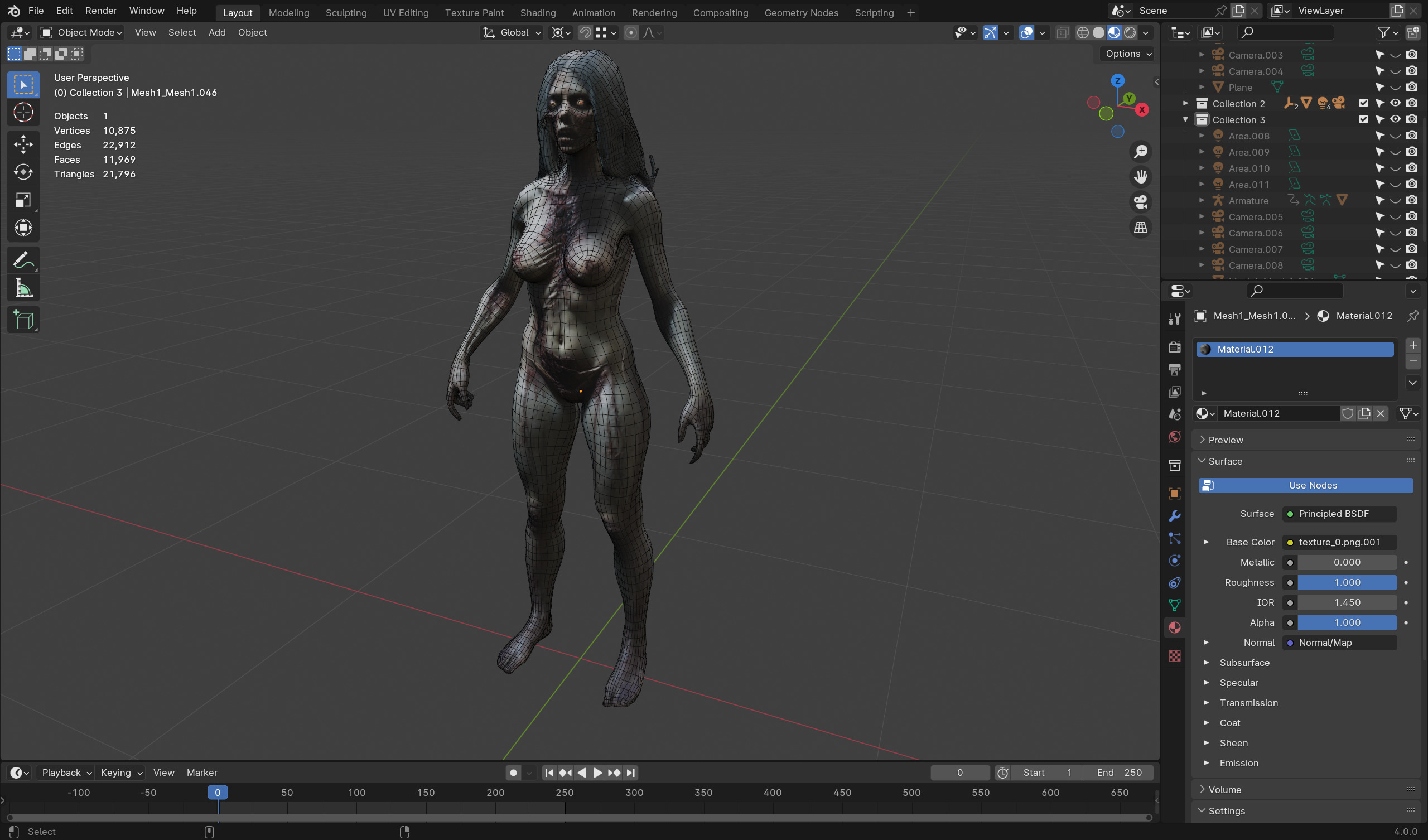This screenshot has width=1428, height=840.
Task: Select the Move tool
Action: (x=23, y=144)
